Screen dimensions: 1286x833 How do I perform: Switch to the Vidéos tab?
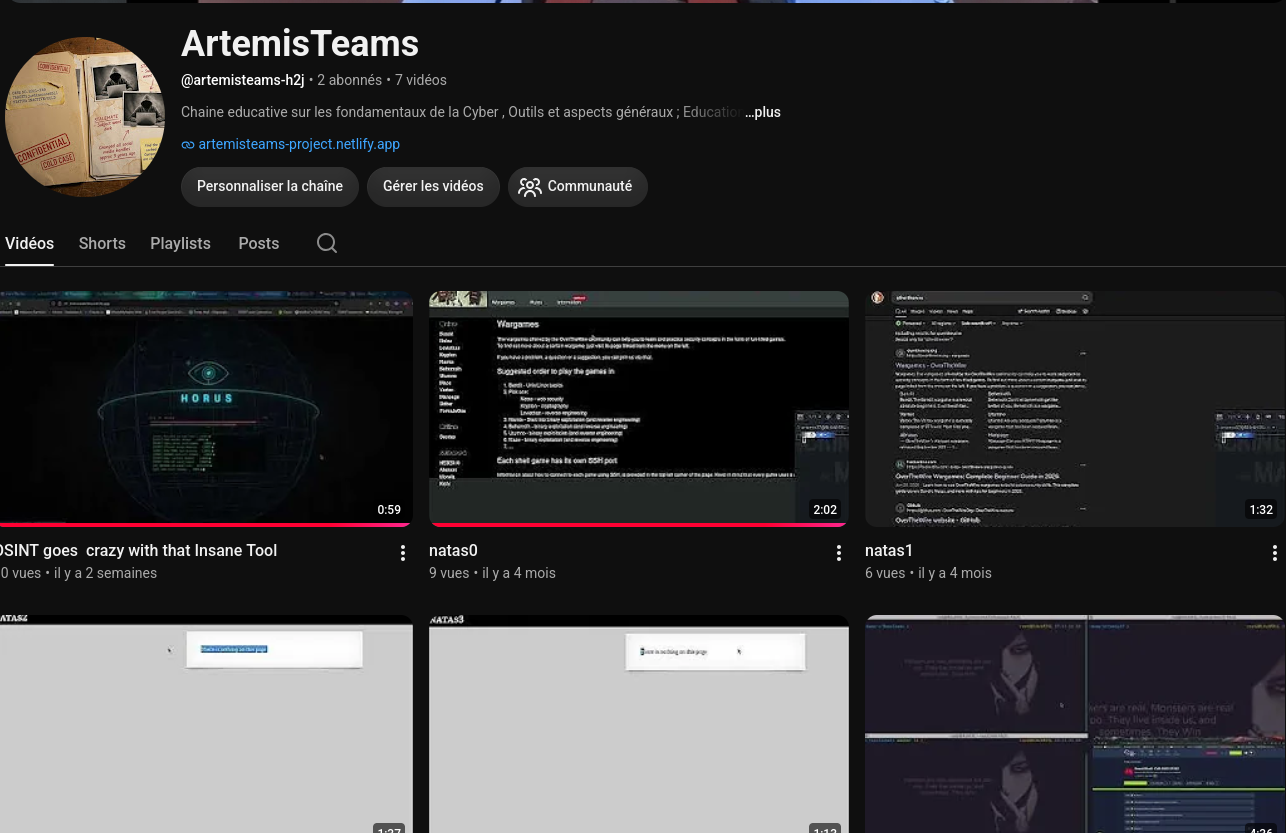(x=29, y=243)
